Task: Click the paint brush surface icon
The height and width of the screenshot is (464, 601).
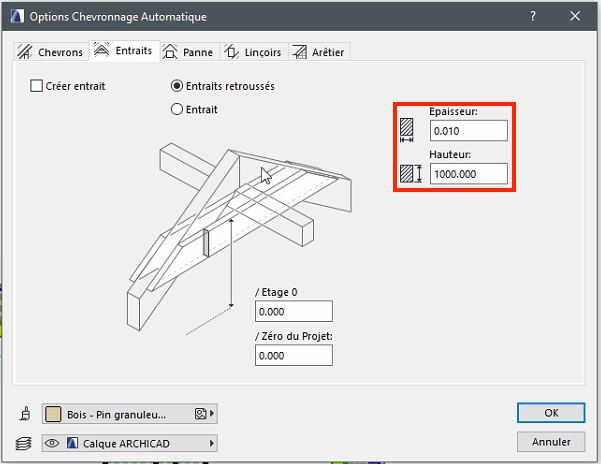Action: tap(25, 414)
